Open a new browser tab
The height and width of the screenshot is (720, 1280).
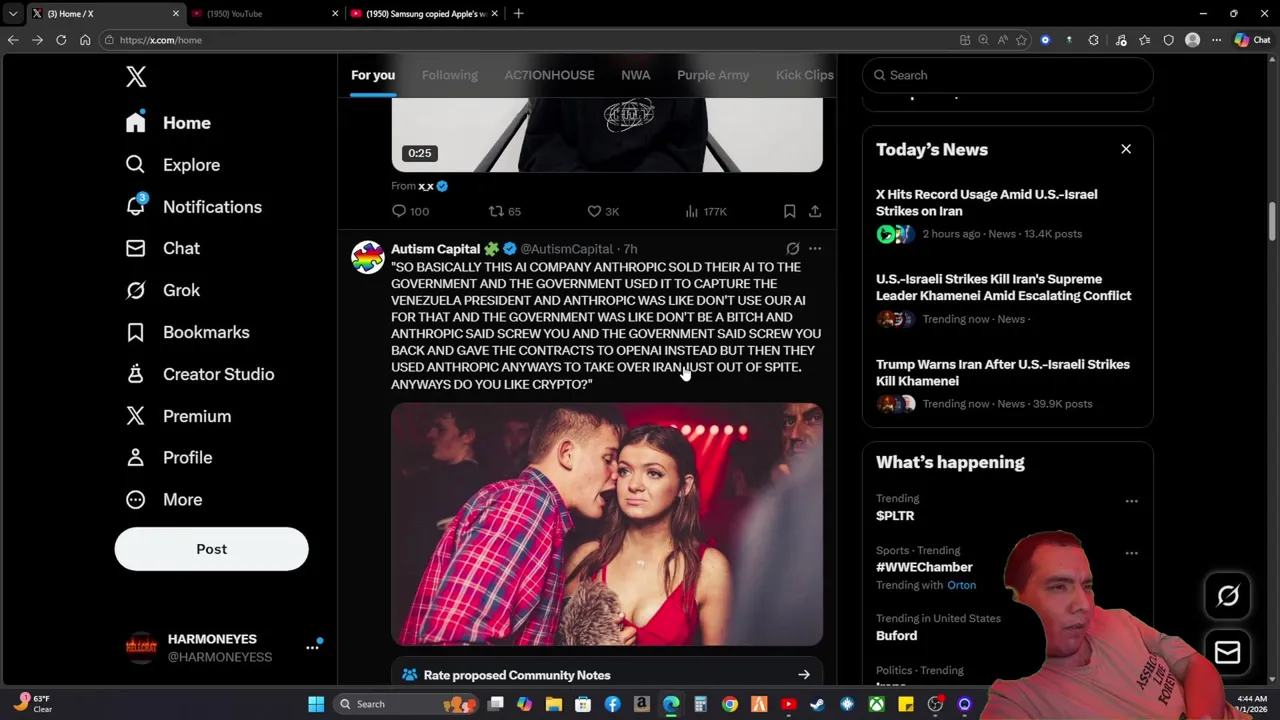518,13
